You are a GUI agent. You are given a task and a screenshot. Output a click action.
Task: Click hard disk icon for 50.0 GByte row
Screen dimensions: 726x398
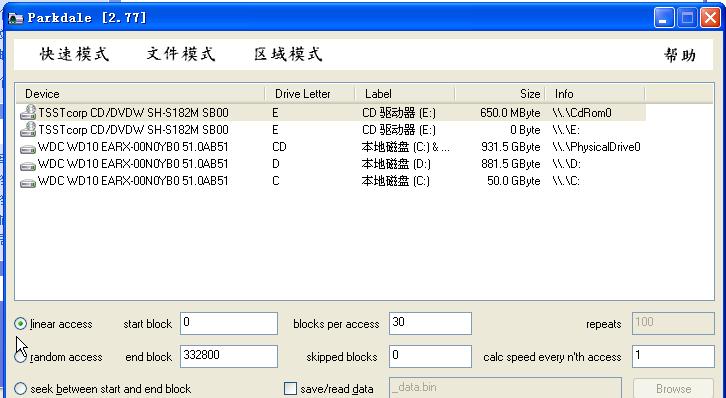pyautogui.click(x=28, y=182)
